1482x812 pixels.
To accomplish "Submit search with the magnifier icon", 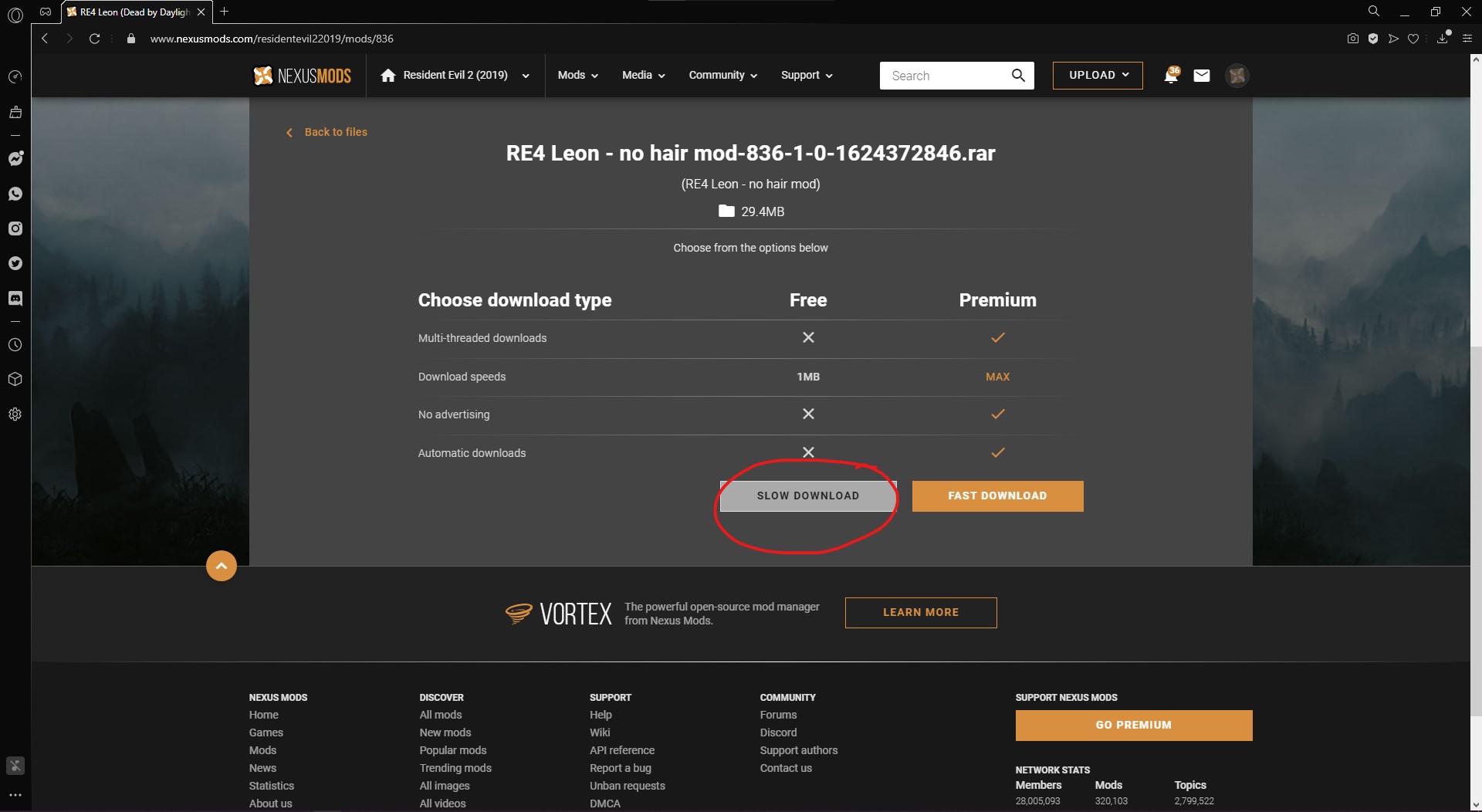I will (x=1019, y=76).
